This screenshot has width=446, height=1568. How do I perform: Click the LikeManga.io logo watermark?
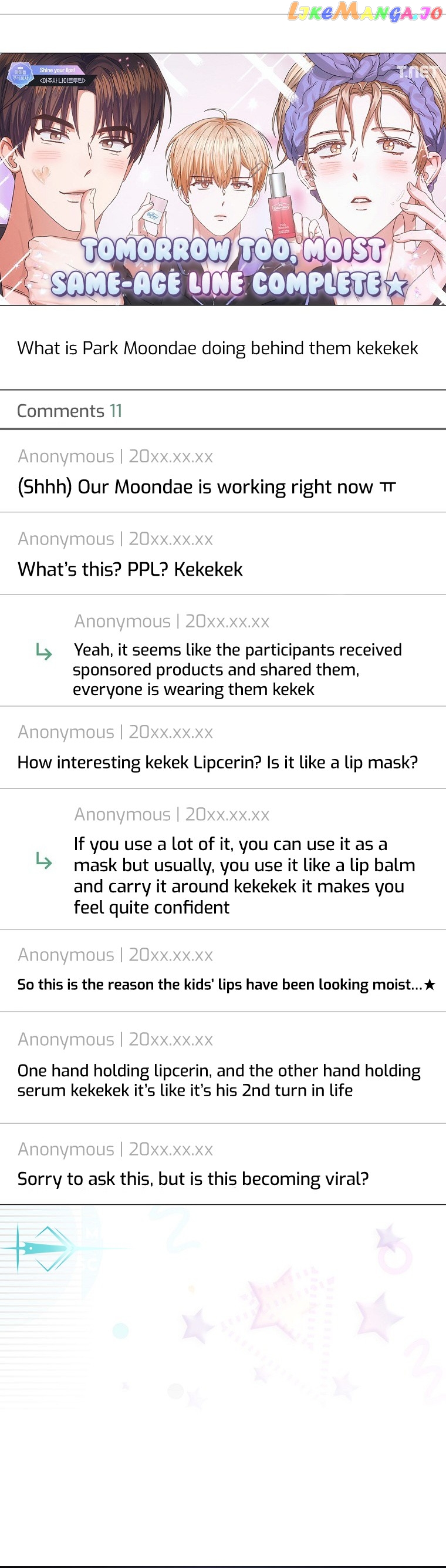pyautogui.click(x=364, y=12)
